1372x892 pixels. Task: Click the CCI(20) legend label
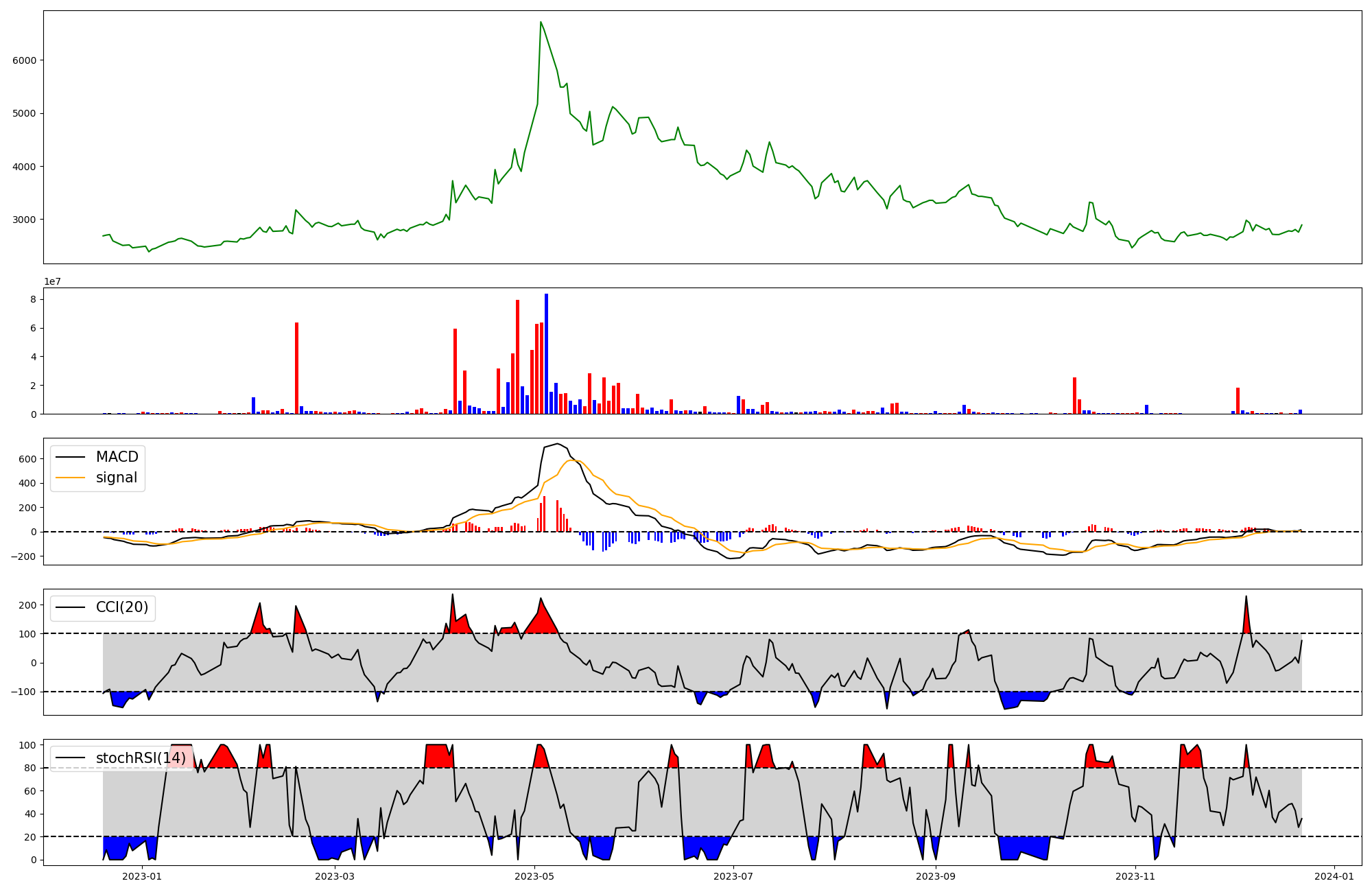(x=122, y=607)
